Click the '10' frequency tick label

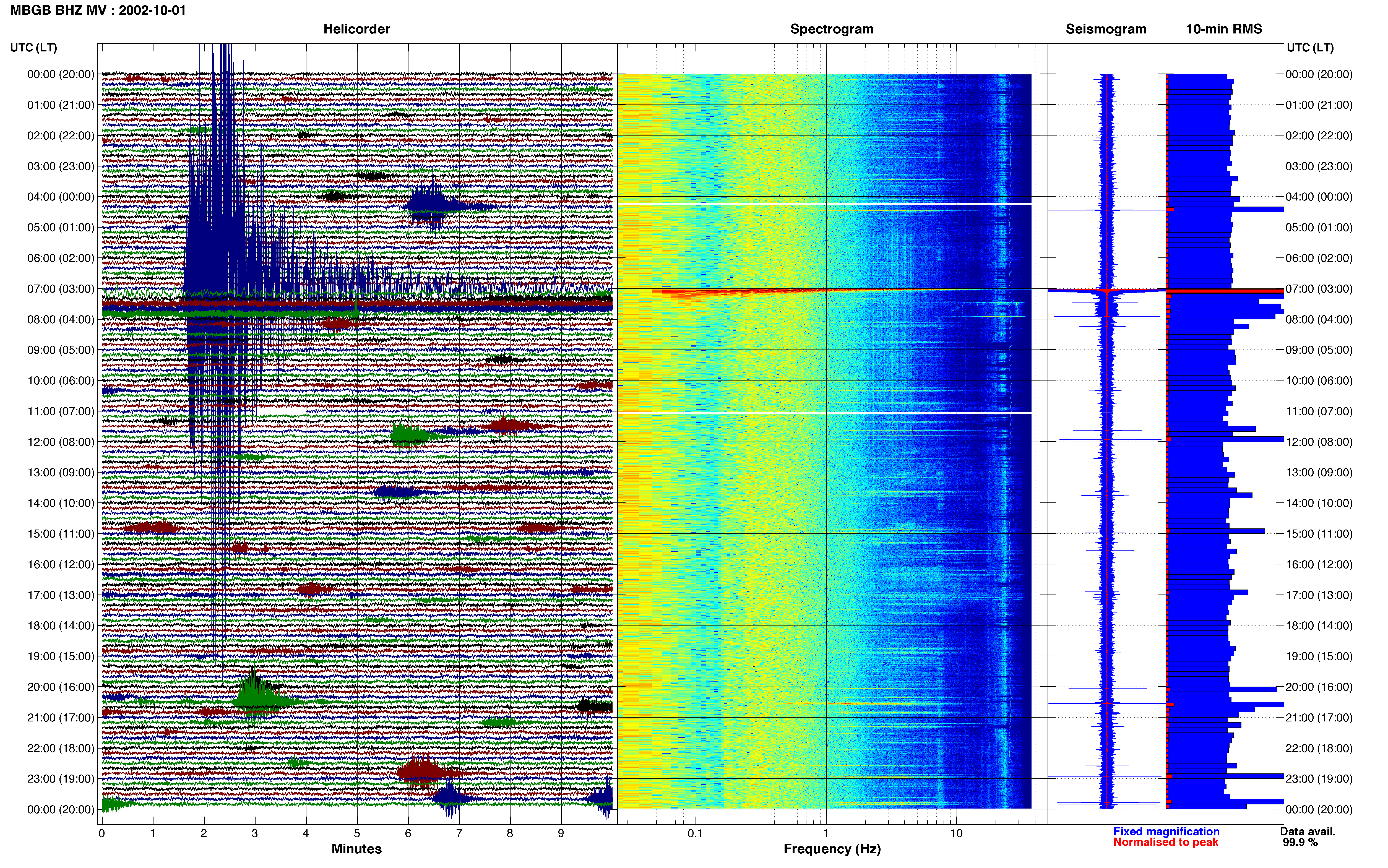point(956,833)
